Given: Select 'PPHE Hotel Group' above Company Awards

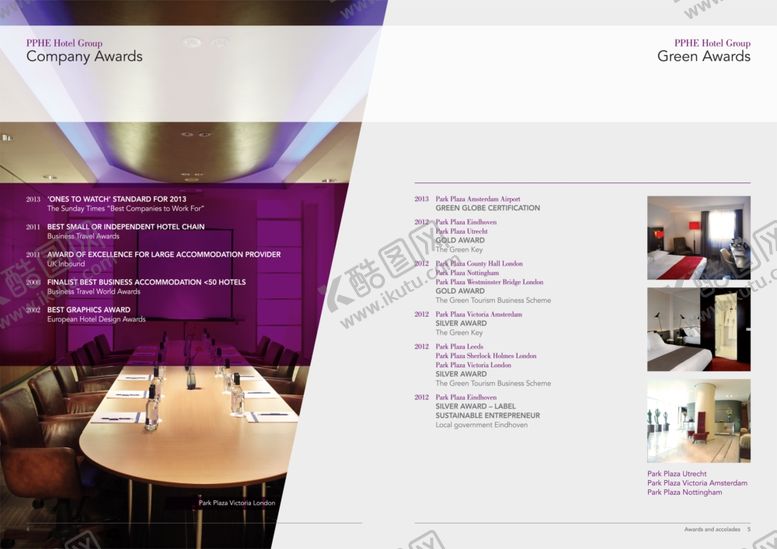Looking at the screenshot, I should pos(64,43).
